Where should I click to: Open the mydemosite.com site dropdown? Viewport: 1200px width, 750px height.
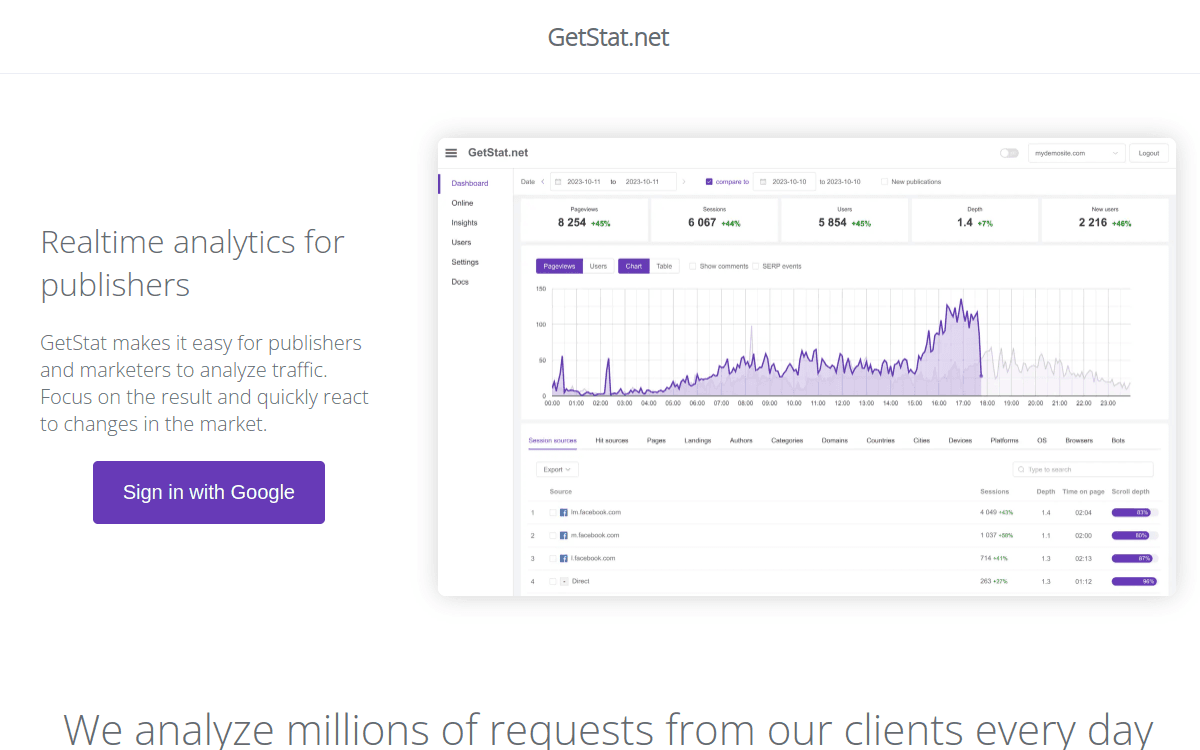[1077, 152]
